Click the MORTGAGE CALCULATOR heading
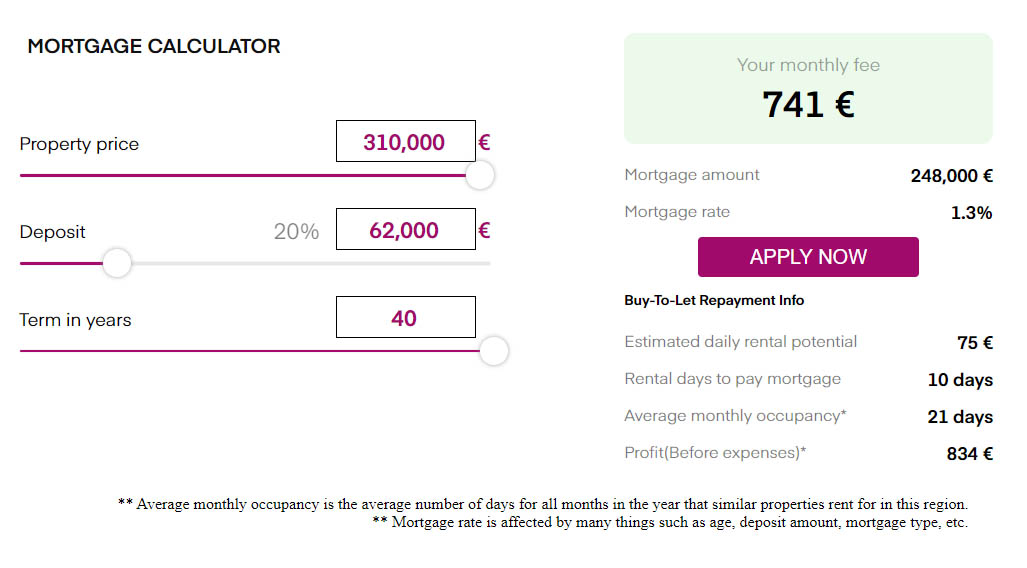This screenshot has width=1027, height=568. click(154, 46)
